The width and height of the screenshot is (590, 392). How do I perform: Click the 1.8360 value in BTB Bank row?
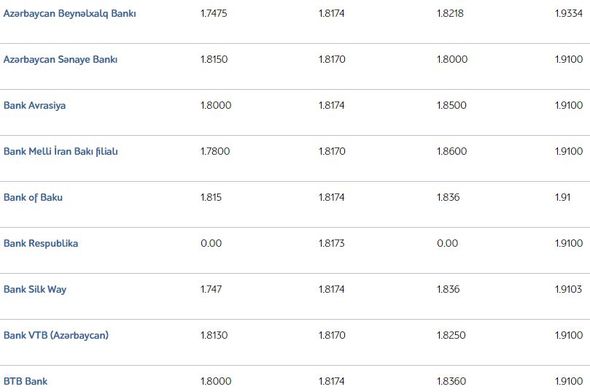coord(452,381)
